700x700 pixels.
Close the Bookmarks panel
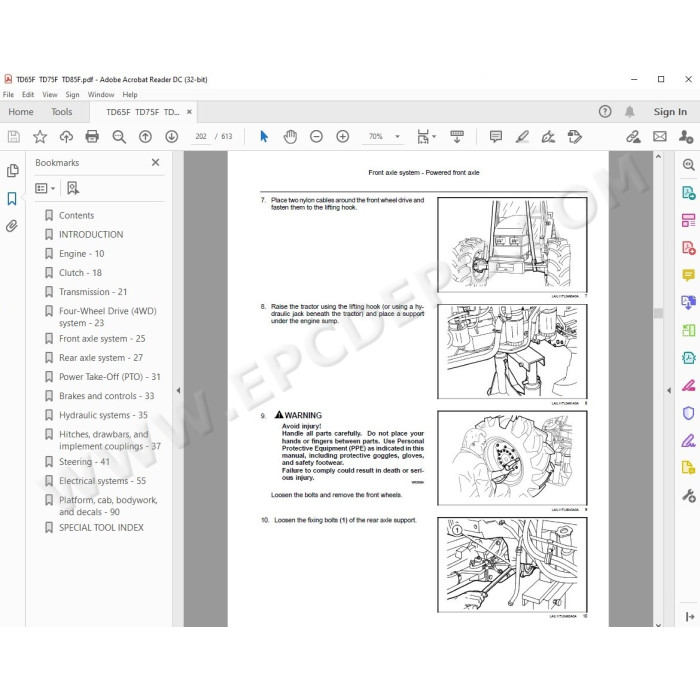[155, 162]
